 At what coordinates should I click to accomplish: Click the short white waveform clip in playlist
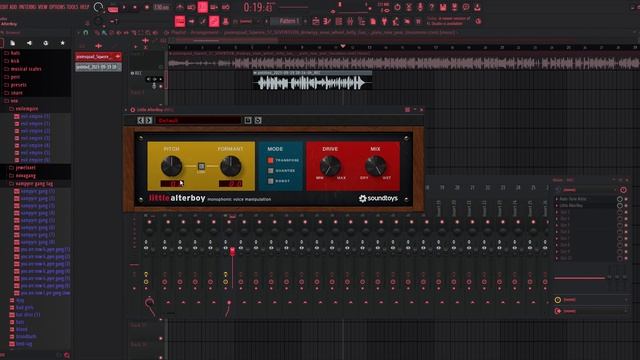point(312,83)
